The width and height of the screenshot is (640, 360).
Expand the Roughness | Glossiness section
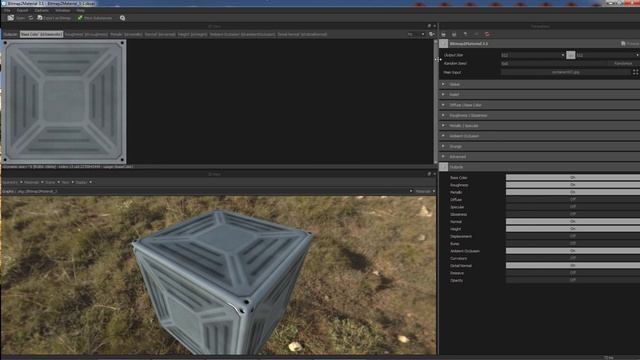pos(540,116)
